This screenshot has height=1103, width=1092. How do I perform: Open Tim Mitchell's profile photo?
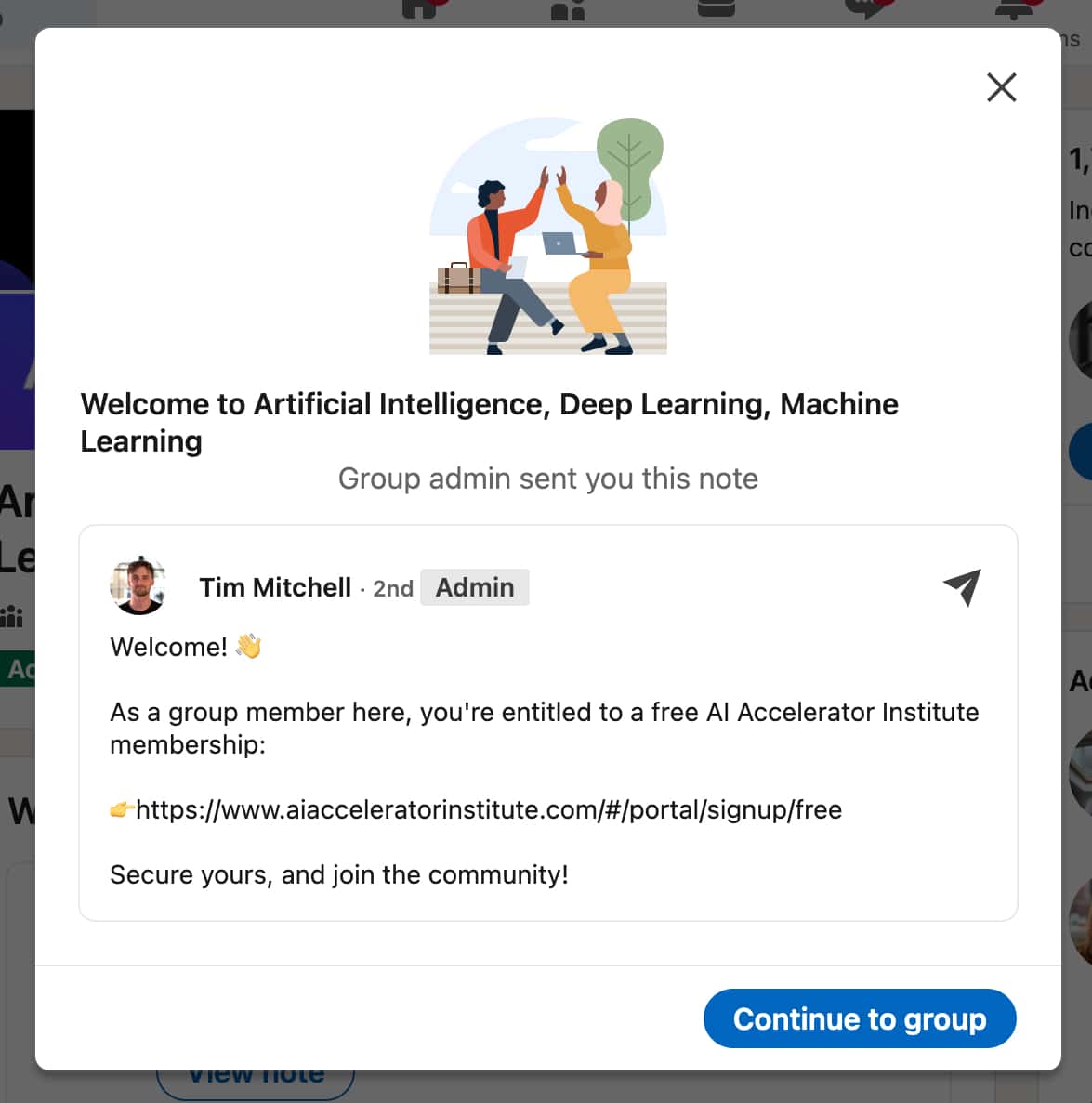(x=138, y=586)
